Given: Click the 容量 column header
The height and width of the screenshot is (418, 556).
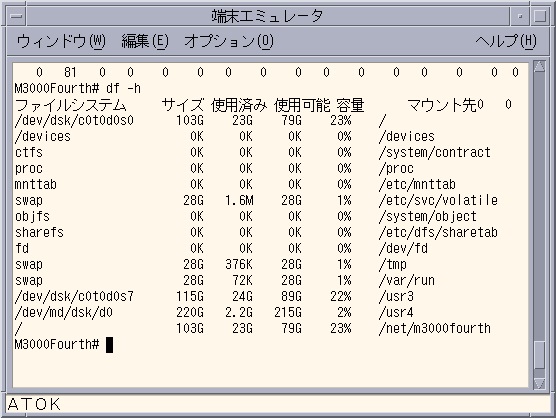Looking at the screenshot, I should tap(350, 105).
